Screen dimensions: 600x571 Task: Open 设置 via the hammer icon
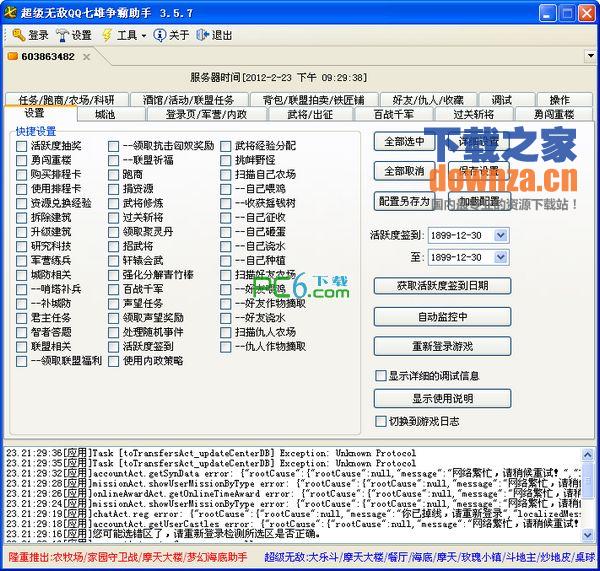click(x=62, y=35)
